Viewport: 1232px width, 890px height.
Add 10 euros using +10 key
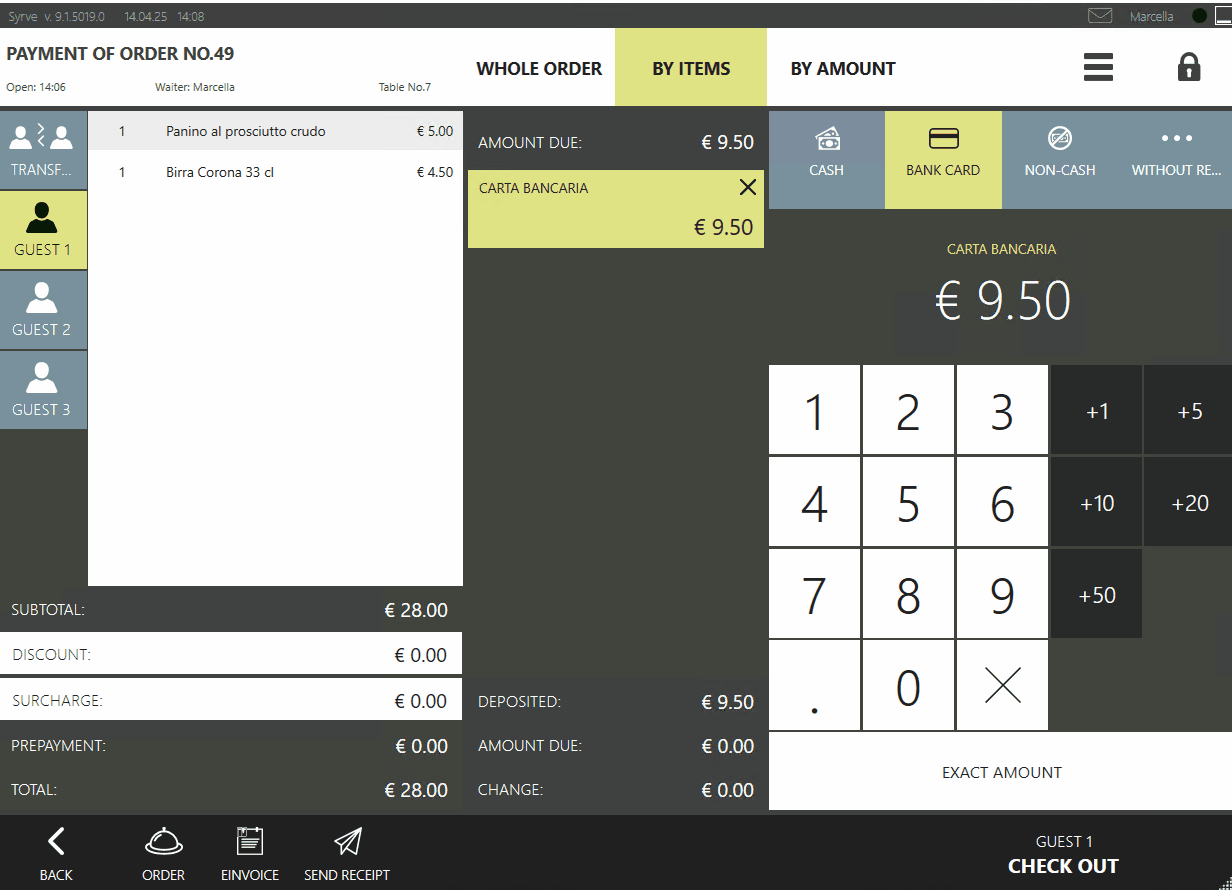1096,503
